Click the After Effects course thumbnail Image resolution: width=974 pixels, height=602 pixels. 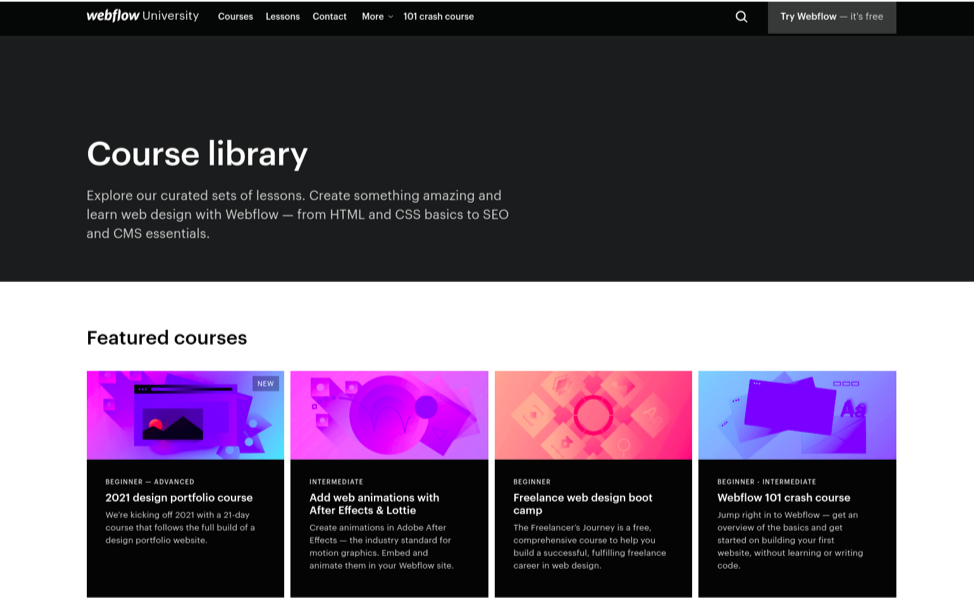(x=389, y=414)
